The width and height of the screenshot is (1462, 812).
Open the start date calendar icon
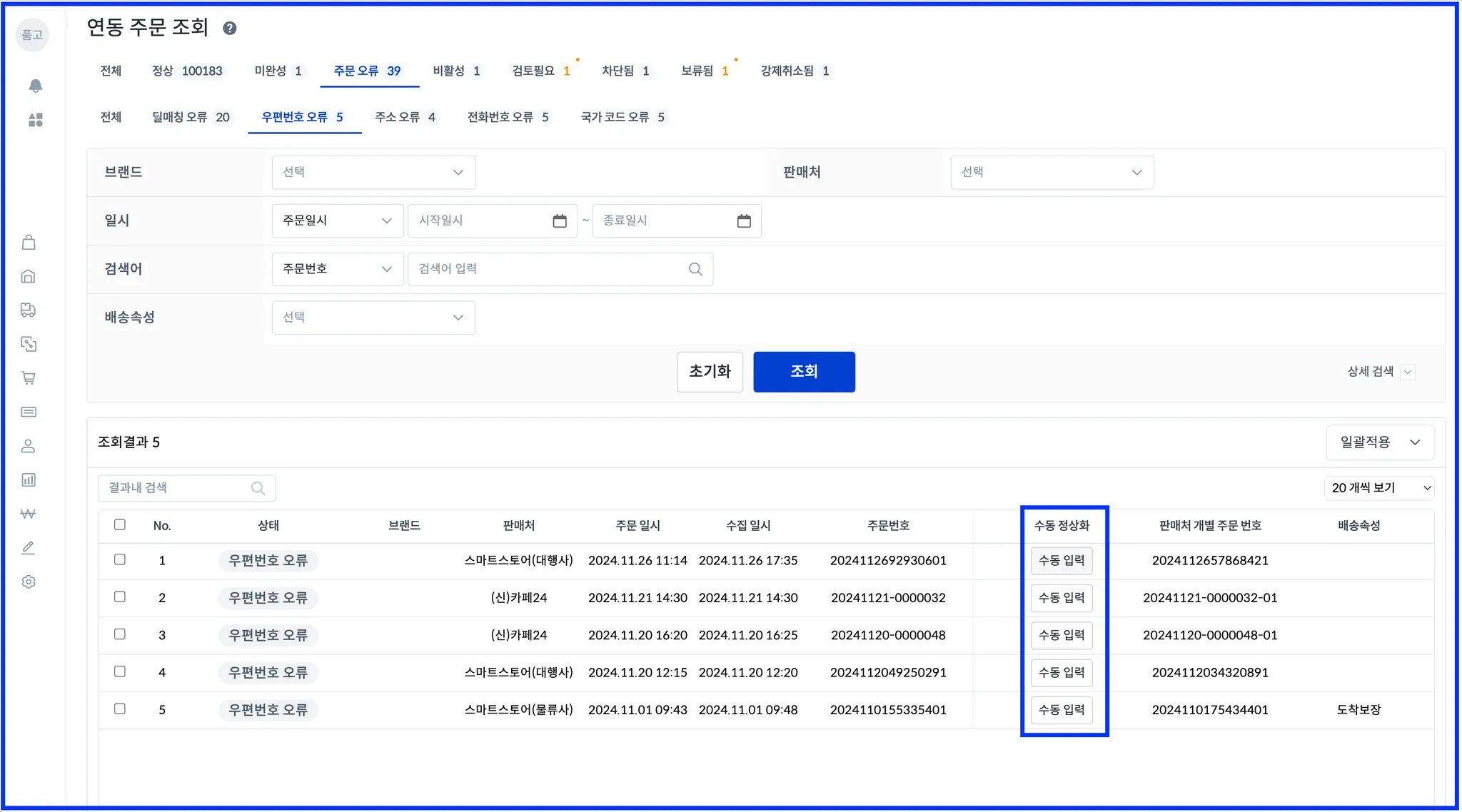pos(560,221)
